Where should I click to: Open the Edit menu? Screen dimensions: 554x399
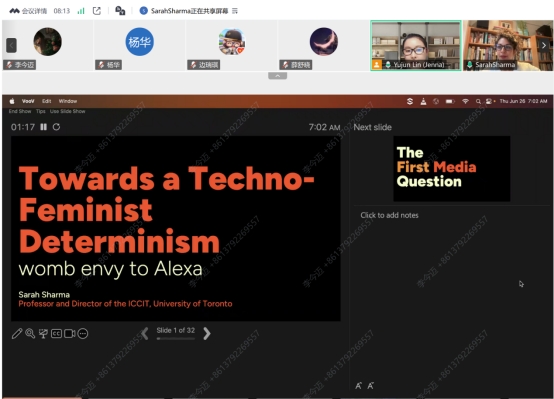47,101
